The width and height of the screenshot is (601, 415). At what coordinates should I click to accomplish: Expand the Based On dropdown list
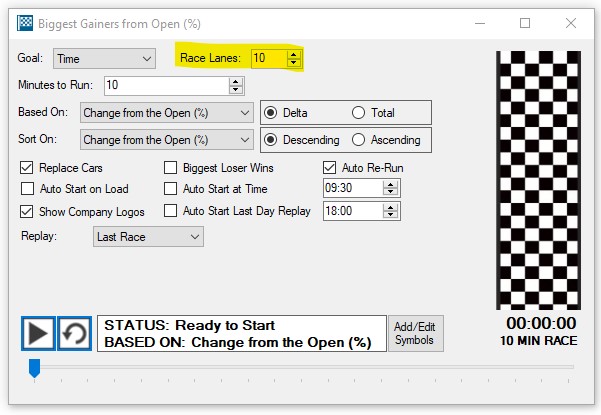point(166,113)
